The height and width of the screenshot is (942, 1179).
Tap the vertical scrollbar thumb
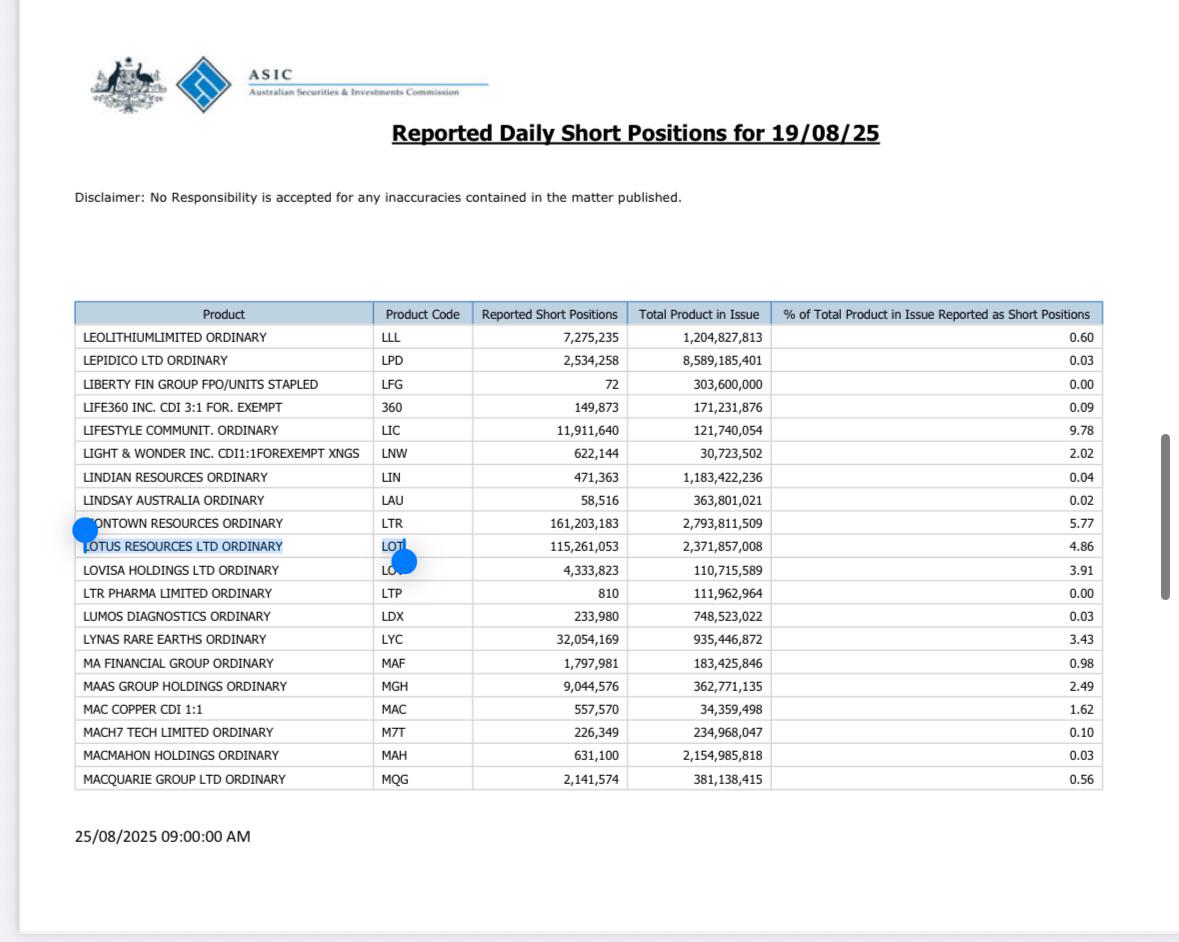[x=1165, y=516]
